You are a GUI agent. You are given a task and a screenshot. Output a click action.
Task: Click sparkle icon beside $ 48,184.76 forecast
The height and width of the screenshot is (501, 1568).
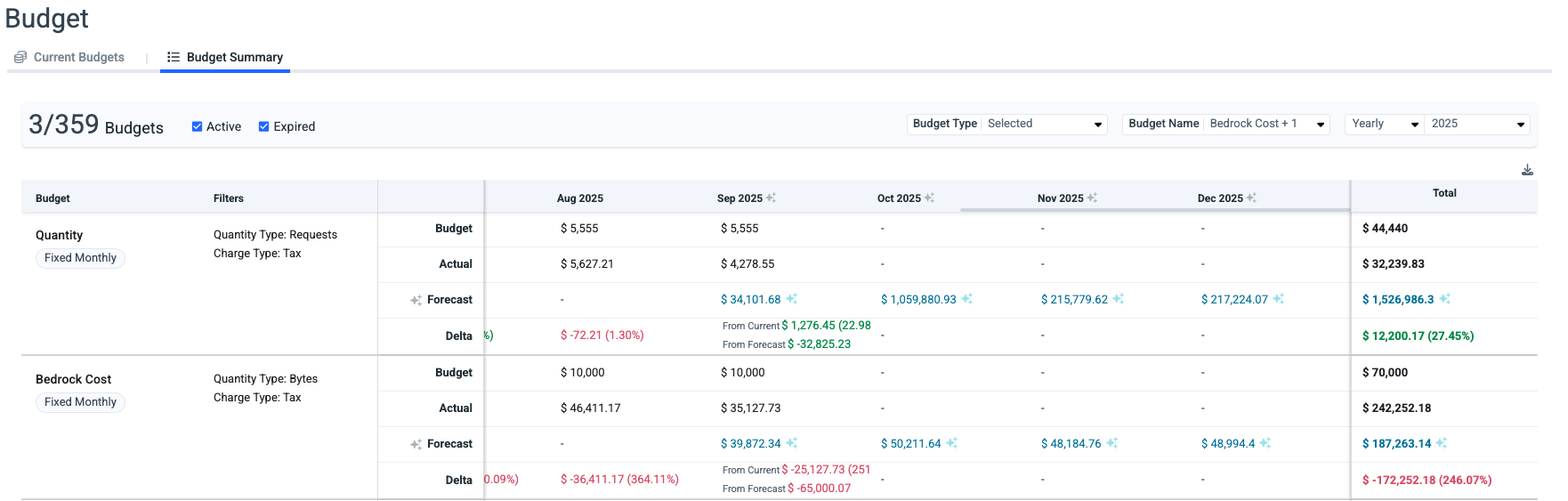[1111, 443]
